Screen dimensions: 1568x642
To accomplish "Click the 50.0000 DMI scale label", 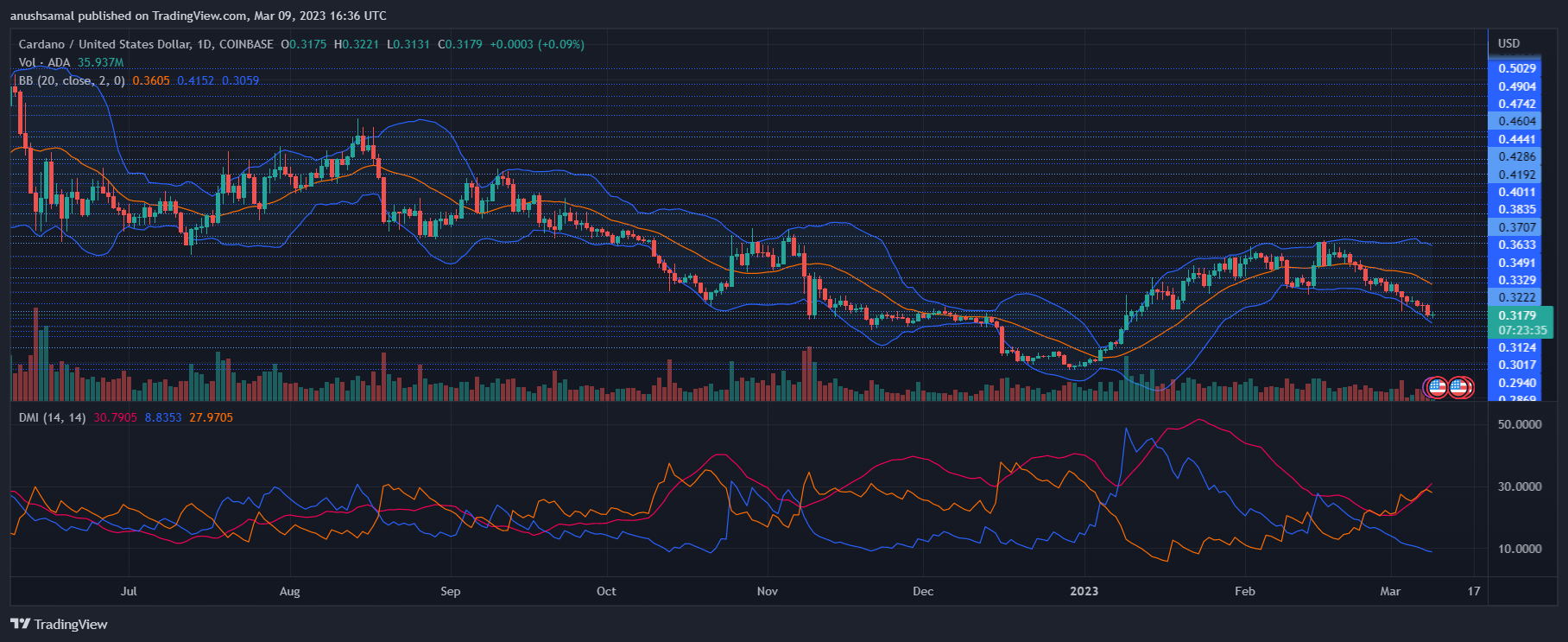I will (1520, 424).
